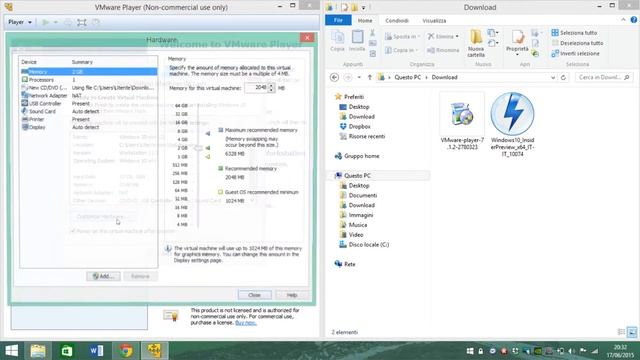This screenshot has height=360, width=640.
Task: Select Documenti under Questo PC
Action: (358, 195)
